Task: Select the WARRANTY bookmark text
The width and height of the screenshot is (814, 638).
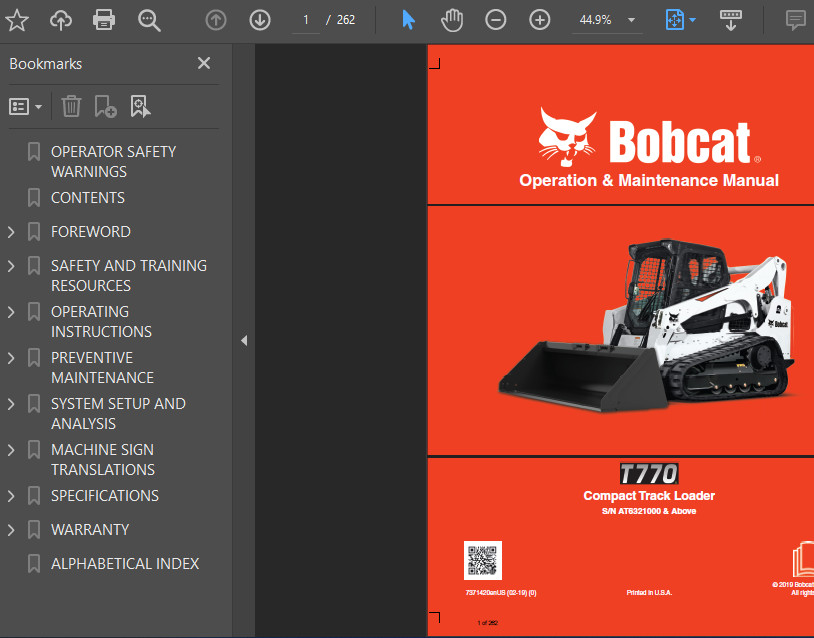Action: click(x=90, y=530)
